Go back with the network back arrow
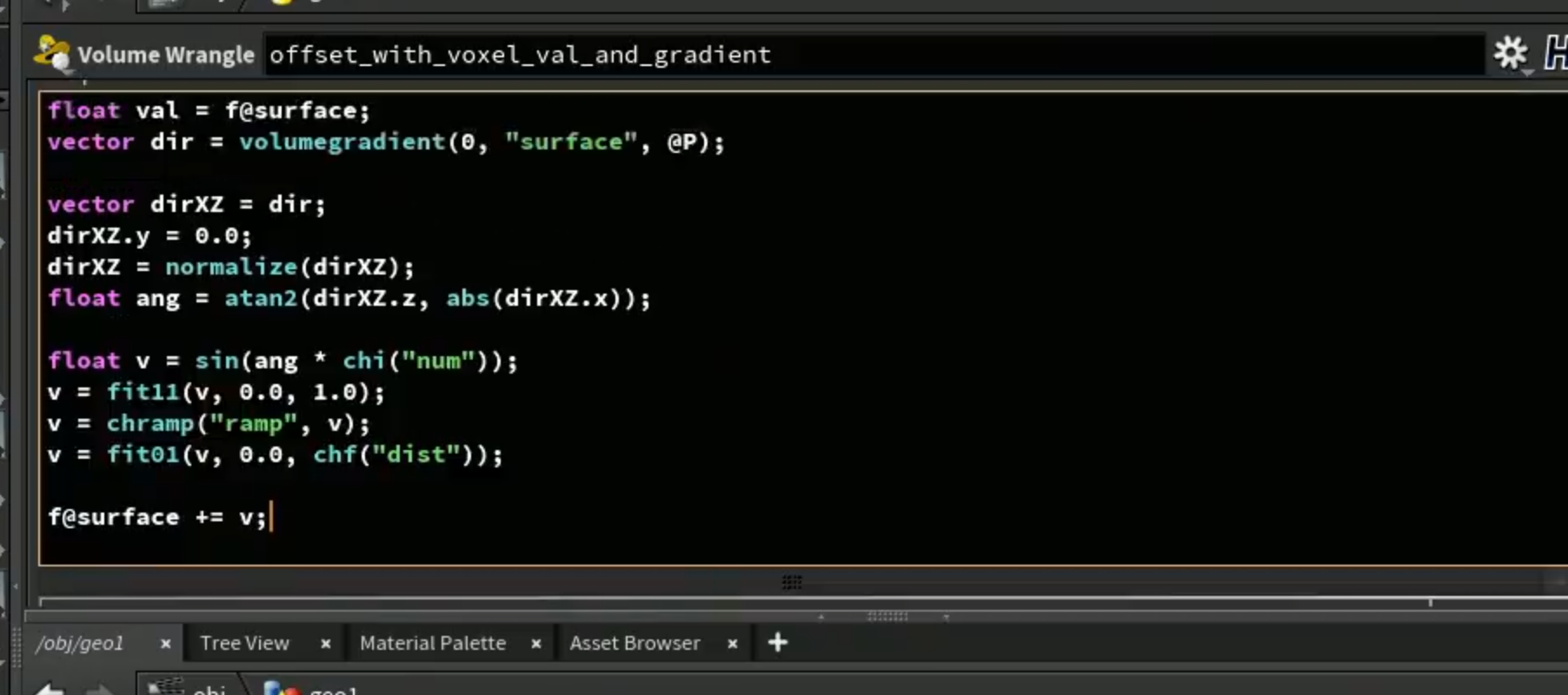The image size is (1568, 695). click(50, 690)
